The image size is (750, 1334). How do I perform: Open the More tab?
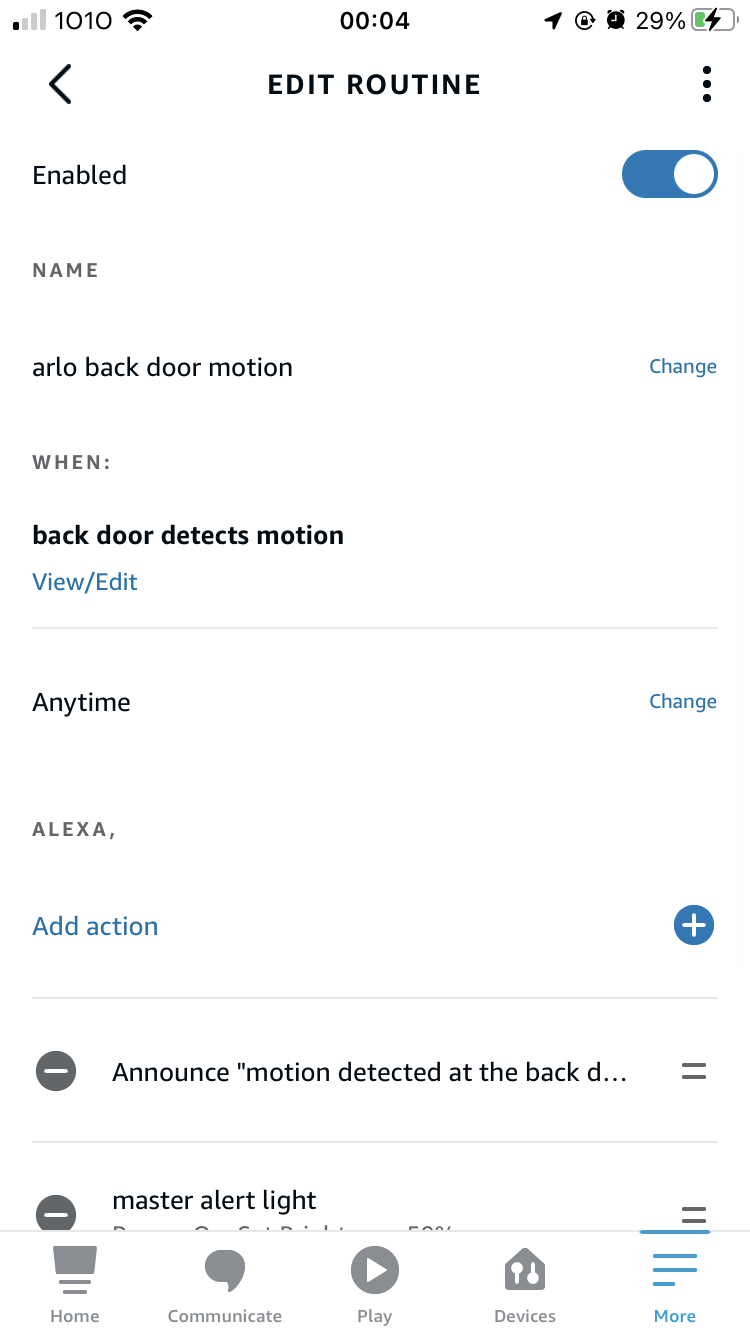click(675, 1285)
